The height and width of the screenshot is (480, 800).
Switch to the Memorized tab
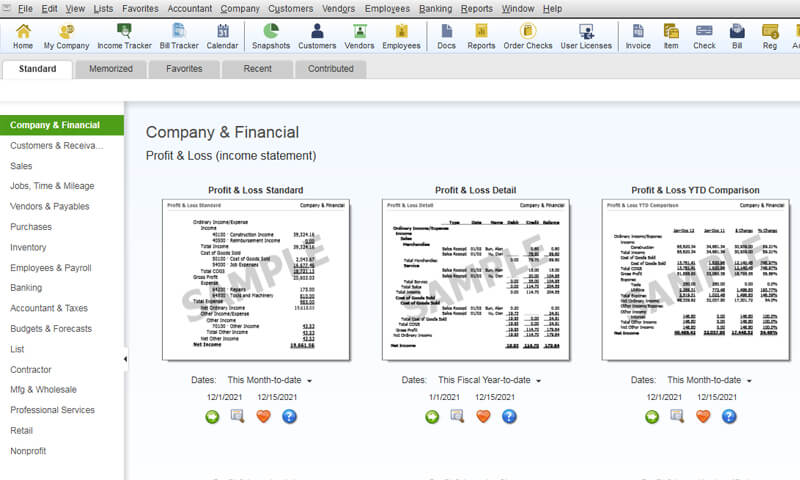[110, 69]
